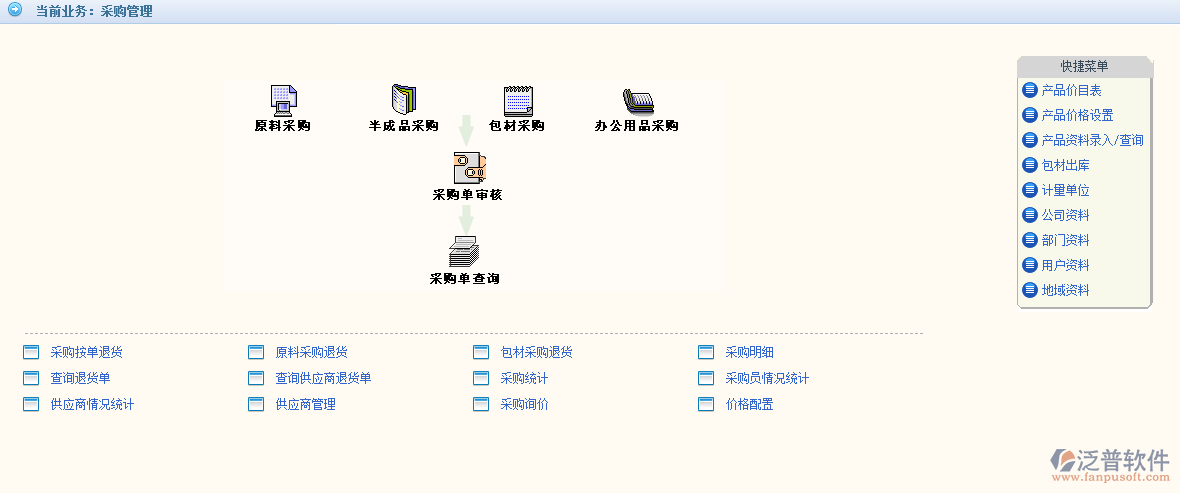This screenshot has height=493, width=1180.
Task: Open 产品资料录入/查询 in the quick menu
Action: [x=1092, y=140]
